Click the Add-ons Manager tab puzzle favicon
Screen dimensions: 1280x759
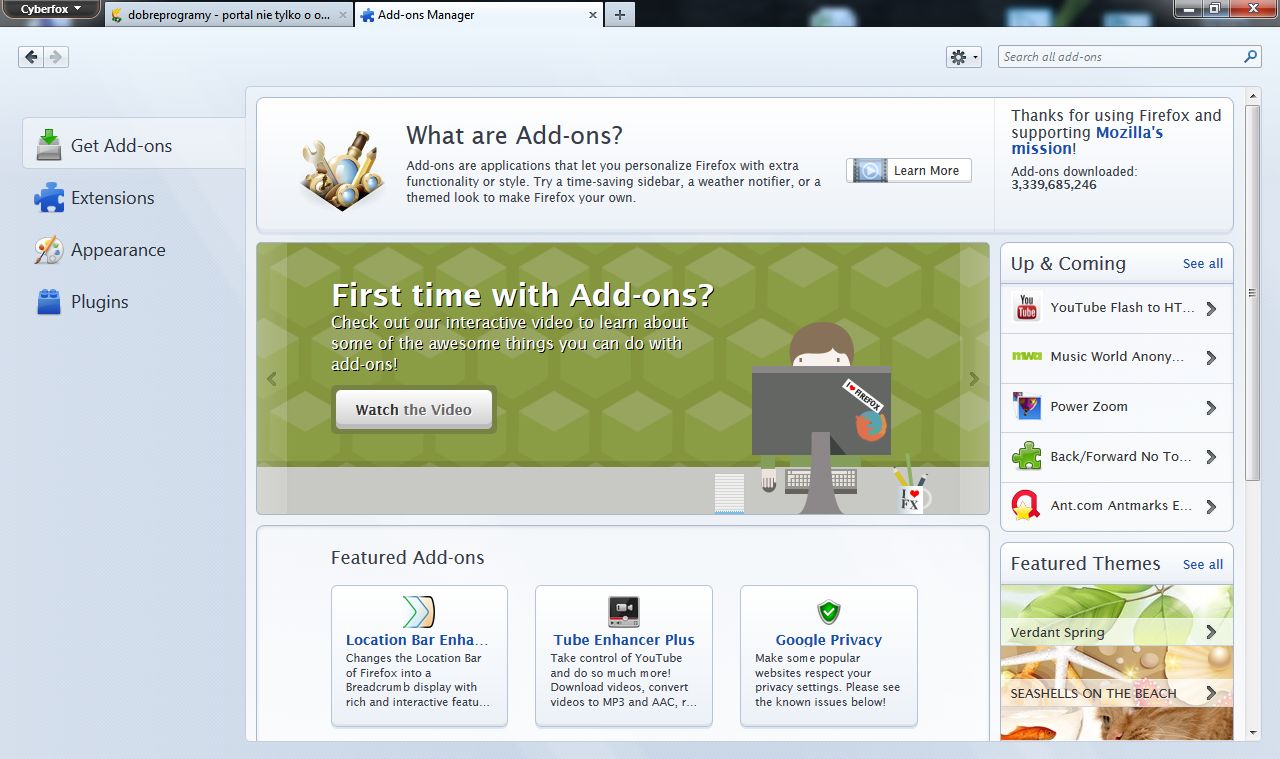coord(368,15)
